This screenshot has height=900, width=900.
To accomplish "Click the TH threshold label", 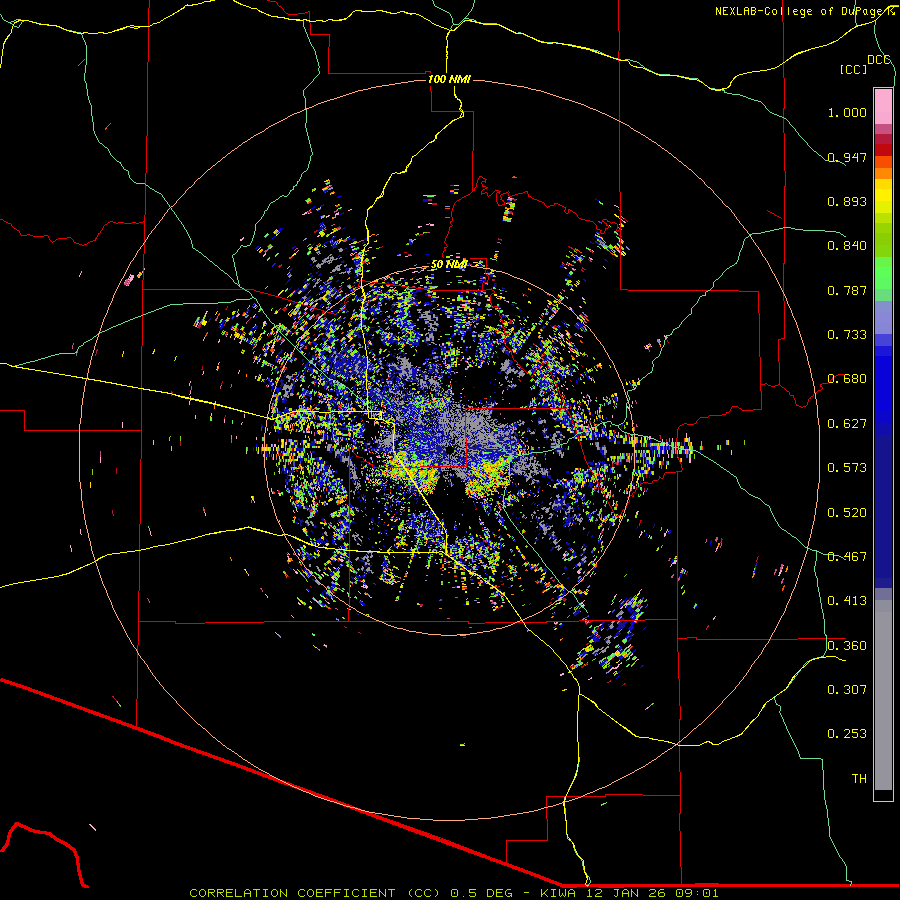I will [859, 779].
